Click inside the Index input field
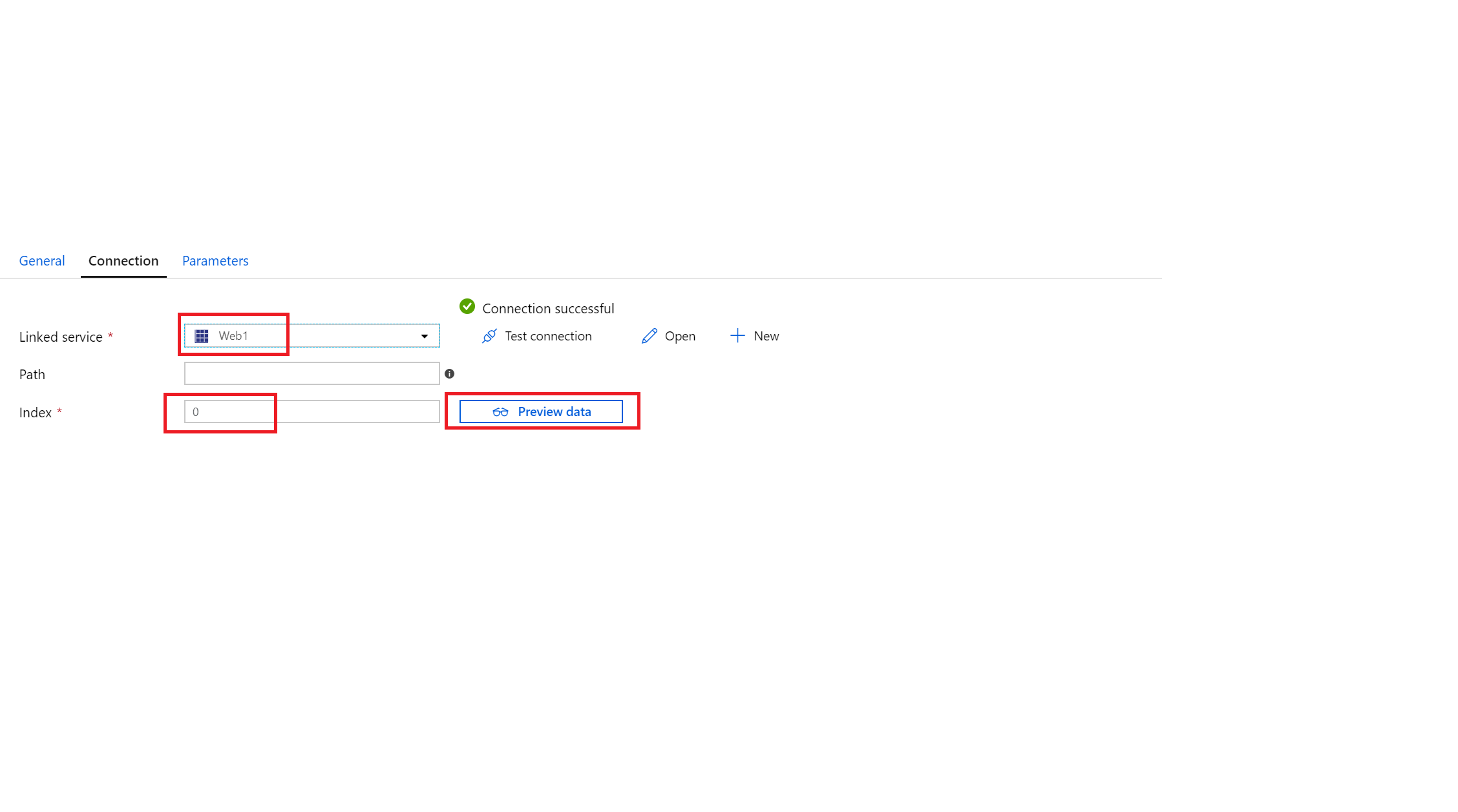Viewport: 1458px width, 812px height. (312, 411)
